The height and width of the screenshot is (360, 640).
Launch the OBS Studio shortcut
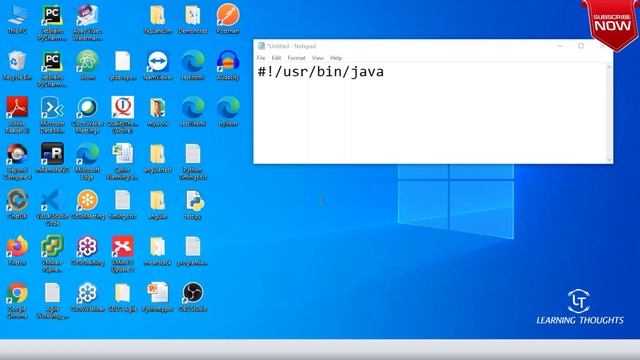pos(193,298)
